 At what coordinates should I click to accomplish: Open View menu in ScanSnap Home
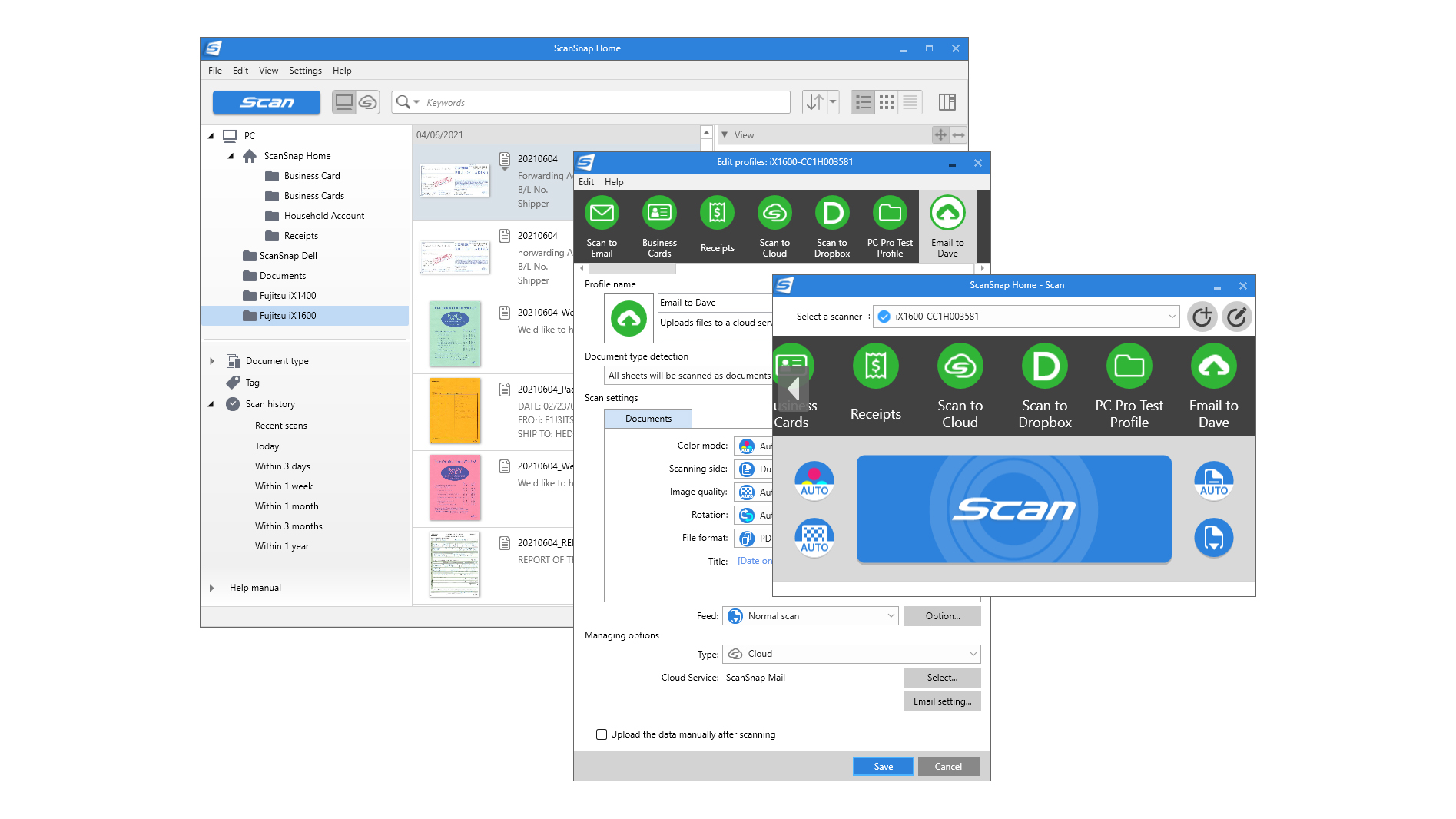pos(269,71)
